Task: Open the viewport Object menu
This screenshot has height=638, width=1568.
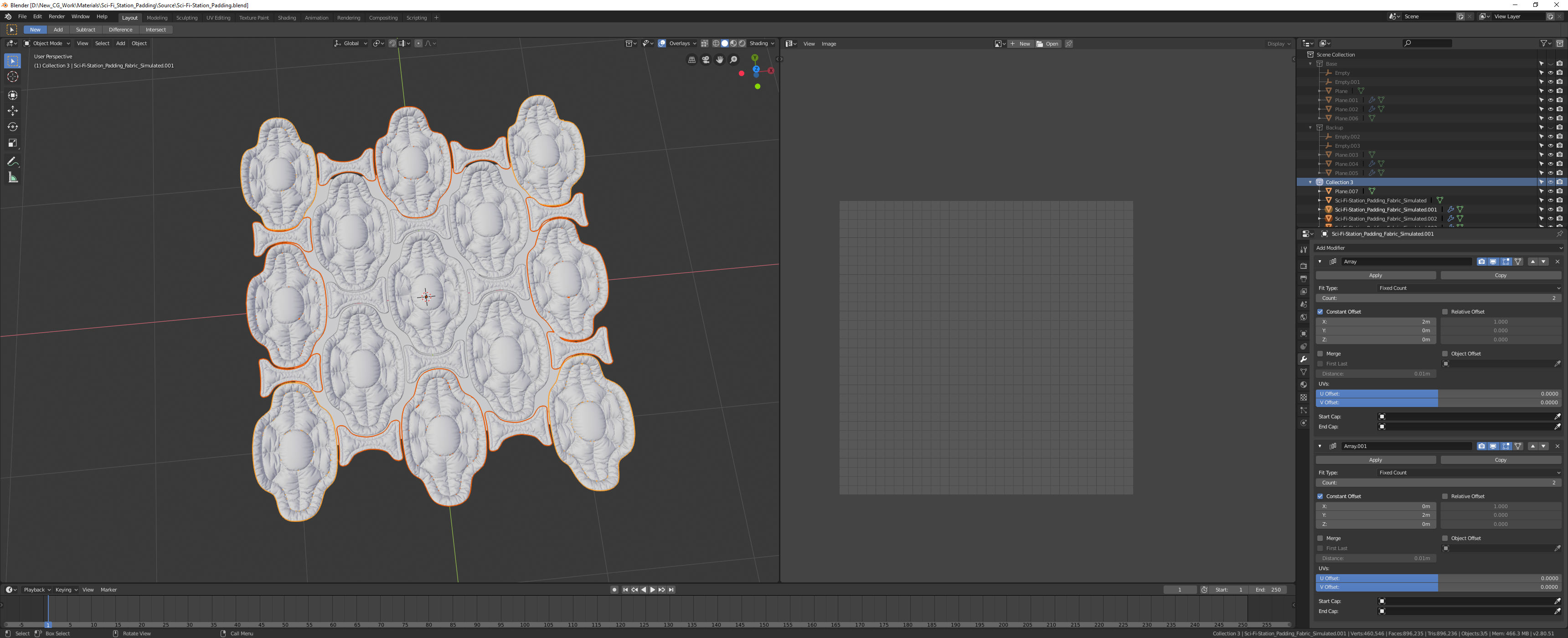Action: point(139,43)
